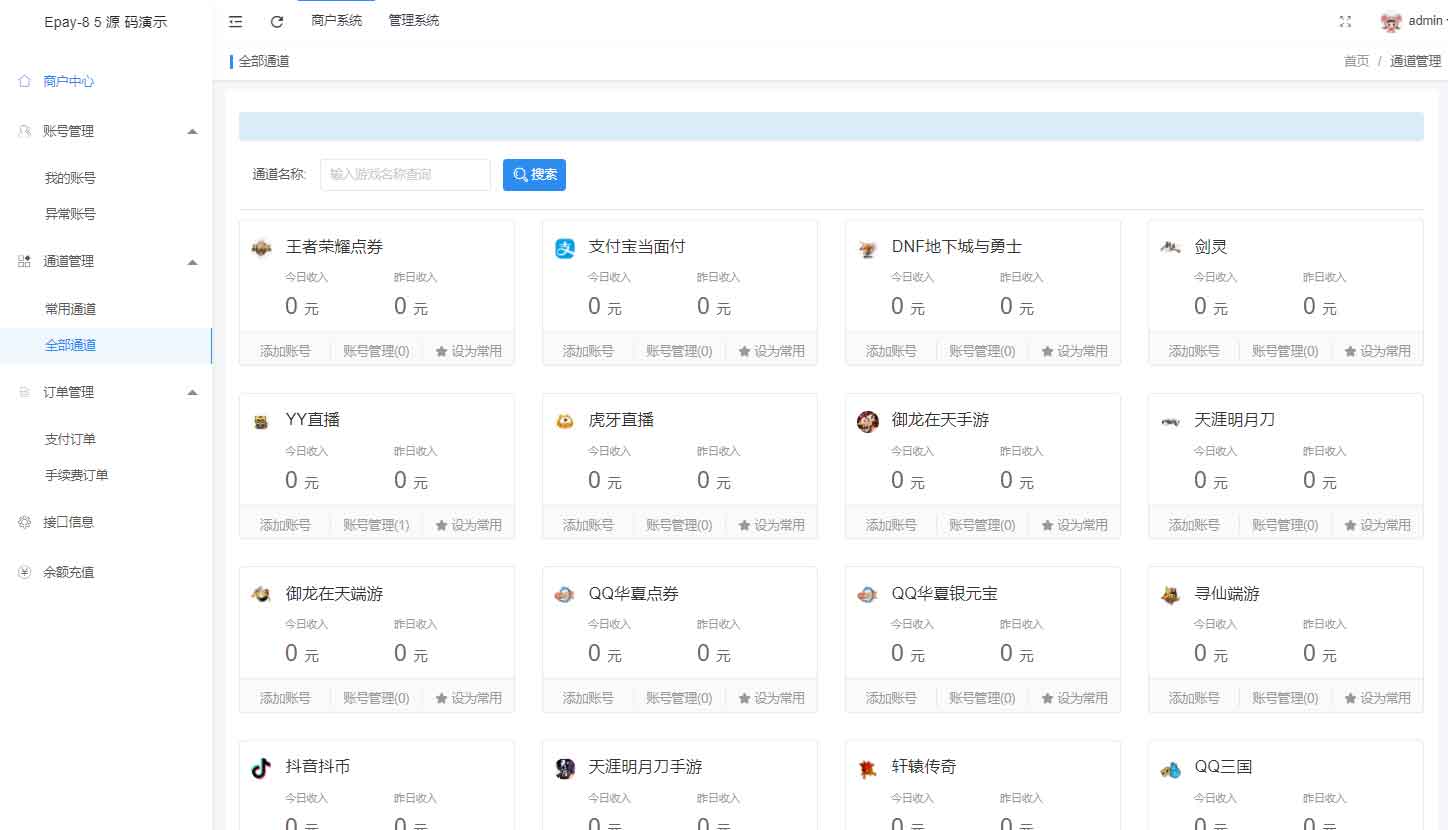Click the blue 搜索 button
The image size is (1448, 830).
tap(534, 174)
